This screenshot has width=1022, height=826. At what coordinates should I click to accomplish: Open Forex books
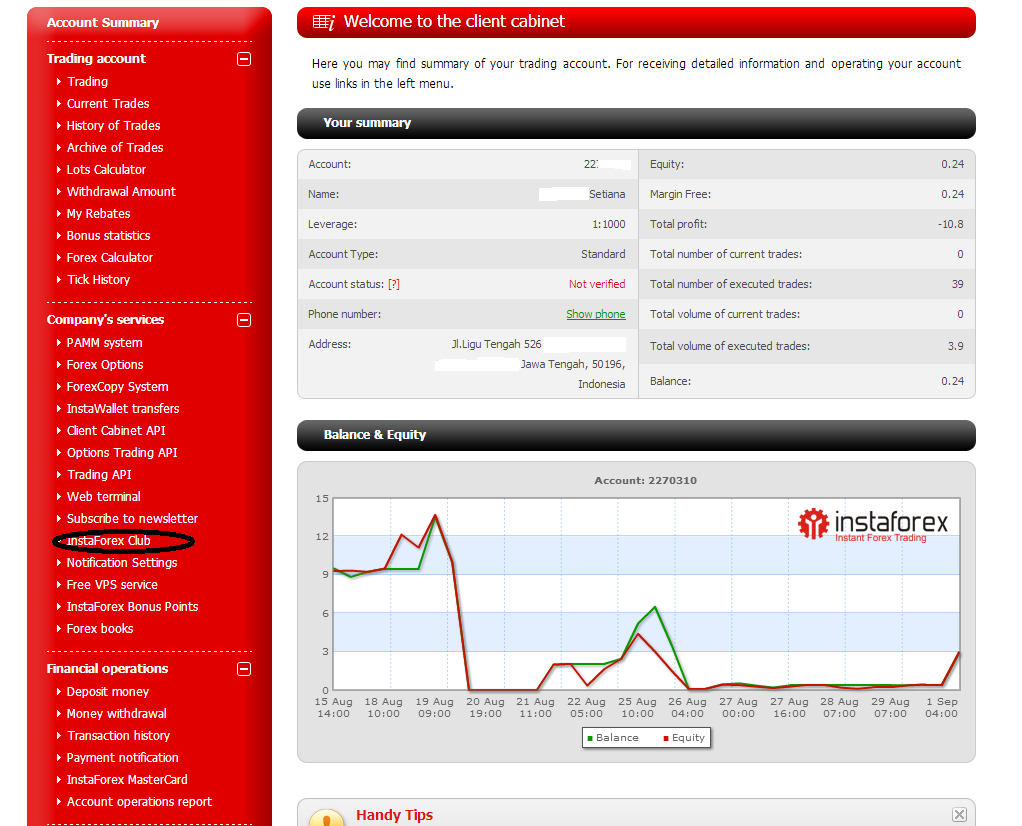[100, 629]
